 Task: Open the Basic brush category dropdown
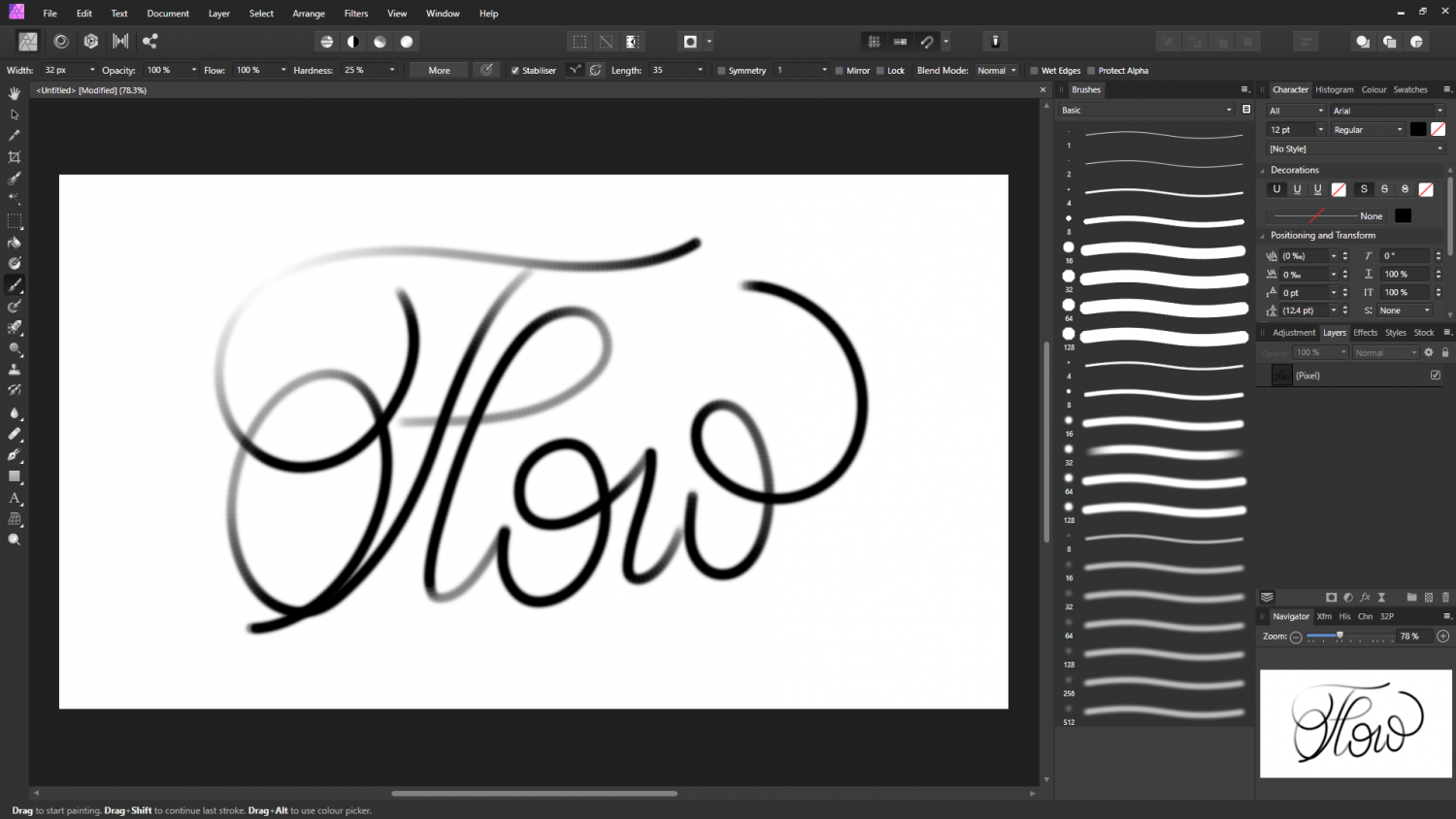click(x=1145, y=111)
